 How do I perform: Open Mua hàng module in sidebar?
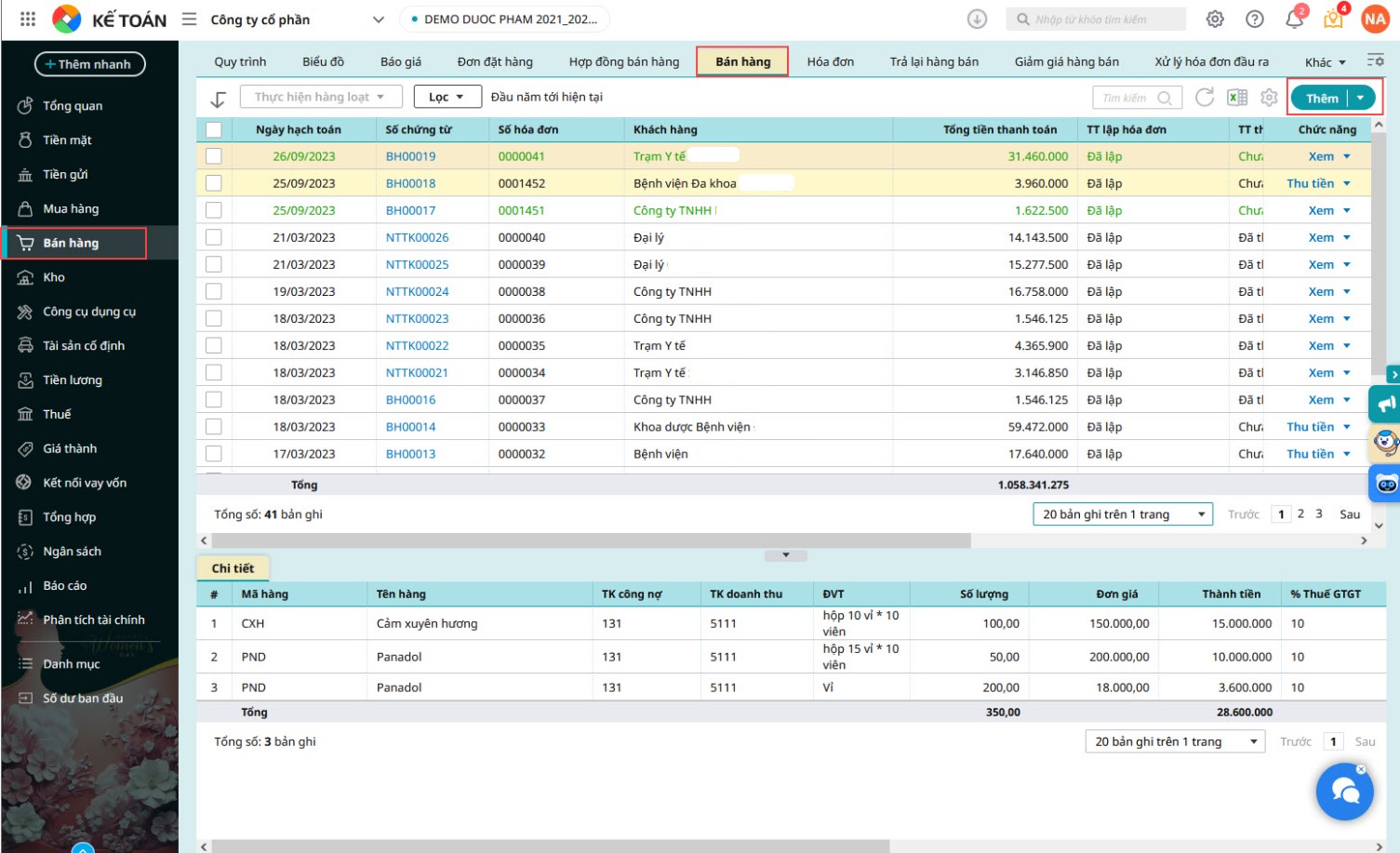point(71,209)
